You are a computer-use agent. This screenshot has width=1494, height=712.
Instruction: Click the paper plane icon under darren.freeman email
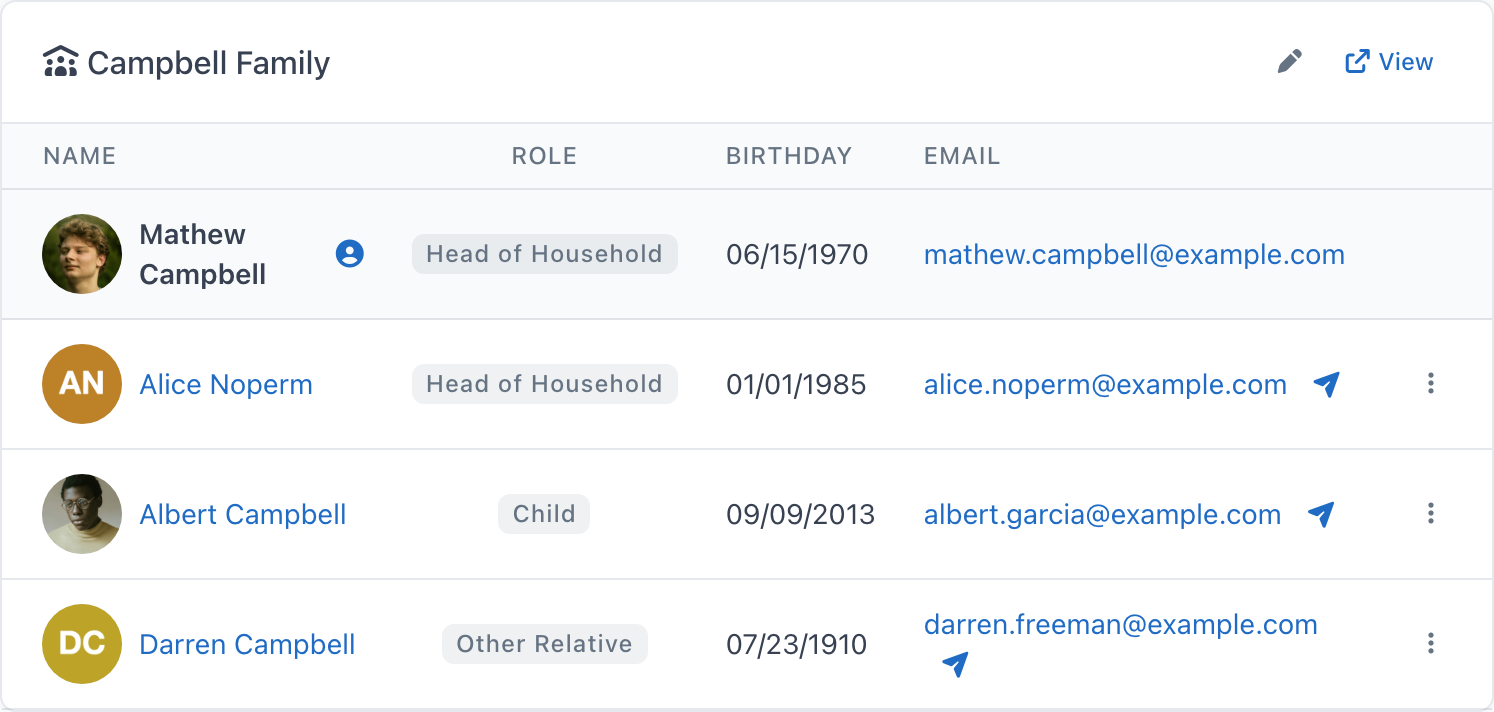[x=955, y=664]
